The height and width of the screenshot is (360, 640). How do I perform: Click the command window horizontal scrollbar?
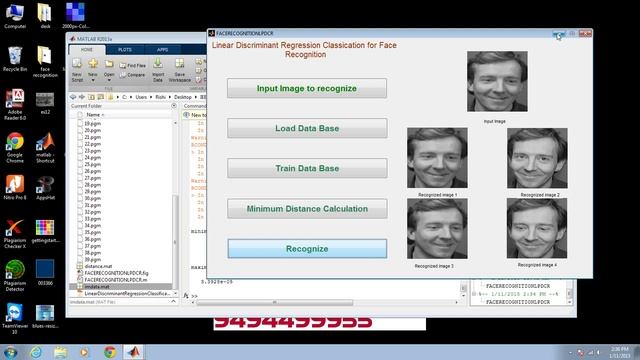point(275,302)
